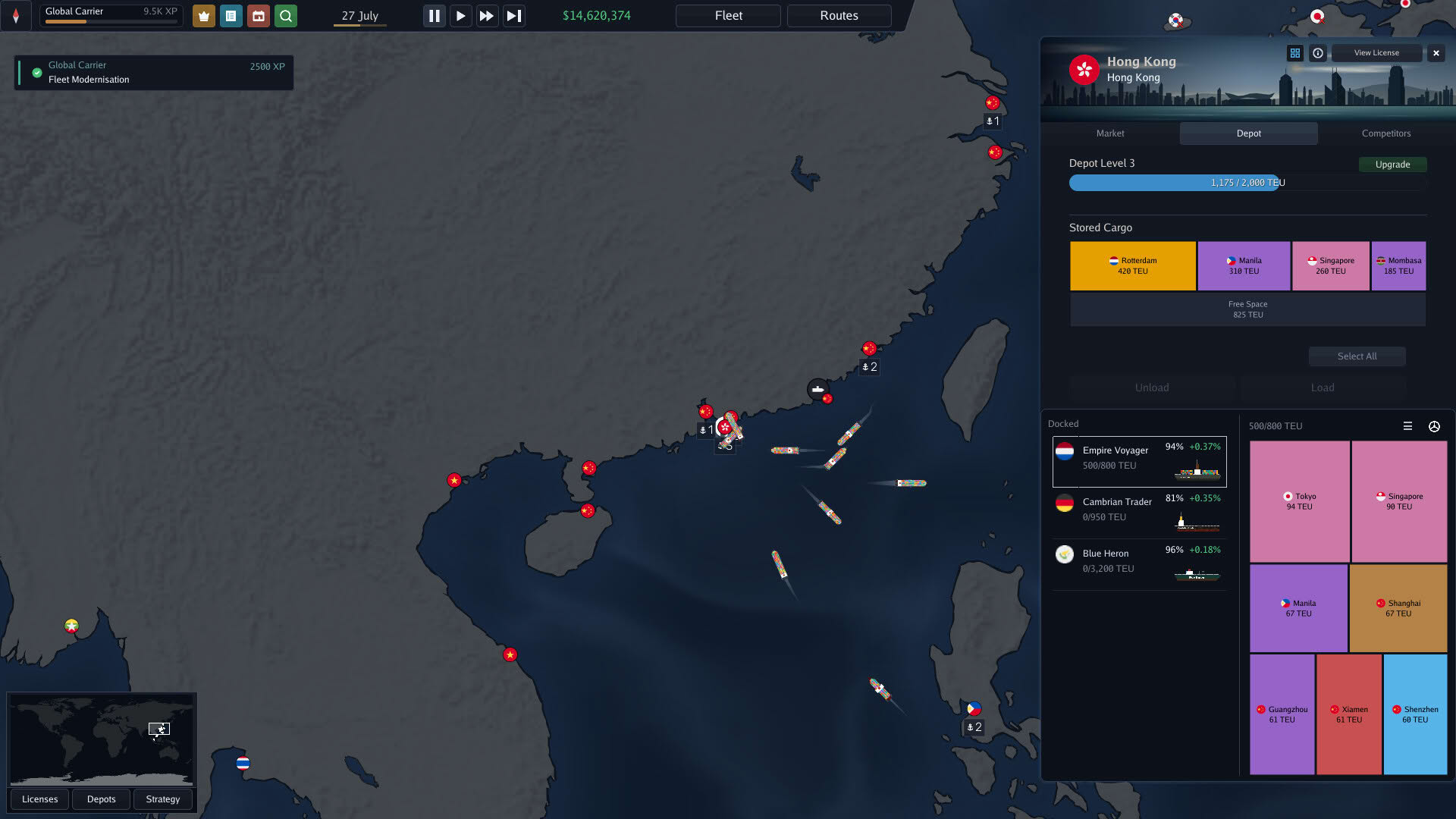Screen dimensions: 1456x819
Task: Click the Unload button
Action: pyautogui.click(x=1152, y=388)
